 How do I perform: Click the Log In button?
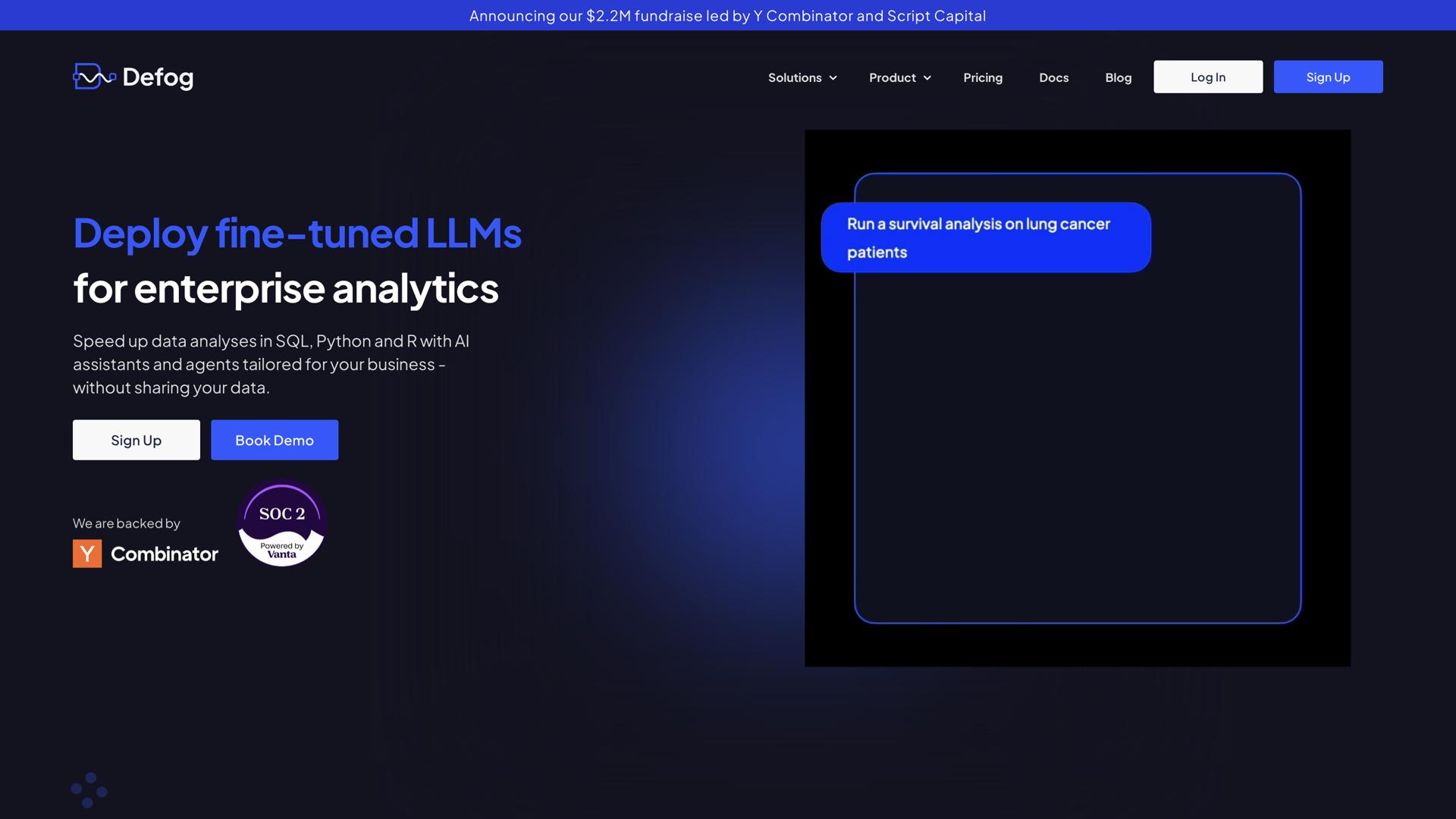click(x=1208, y=77)
